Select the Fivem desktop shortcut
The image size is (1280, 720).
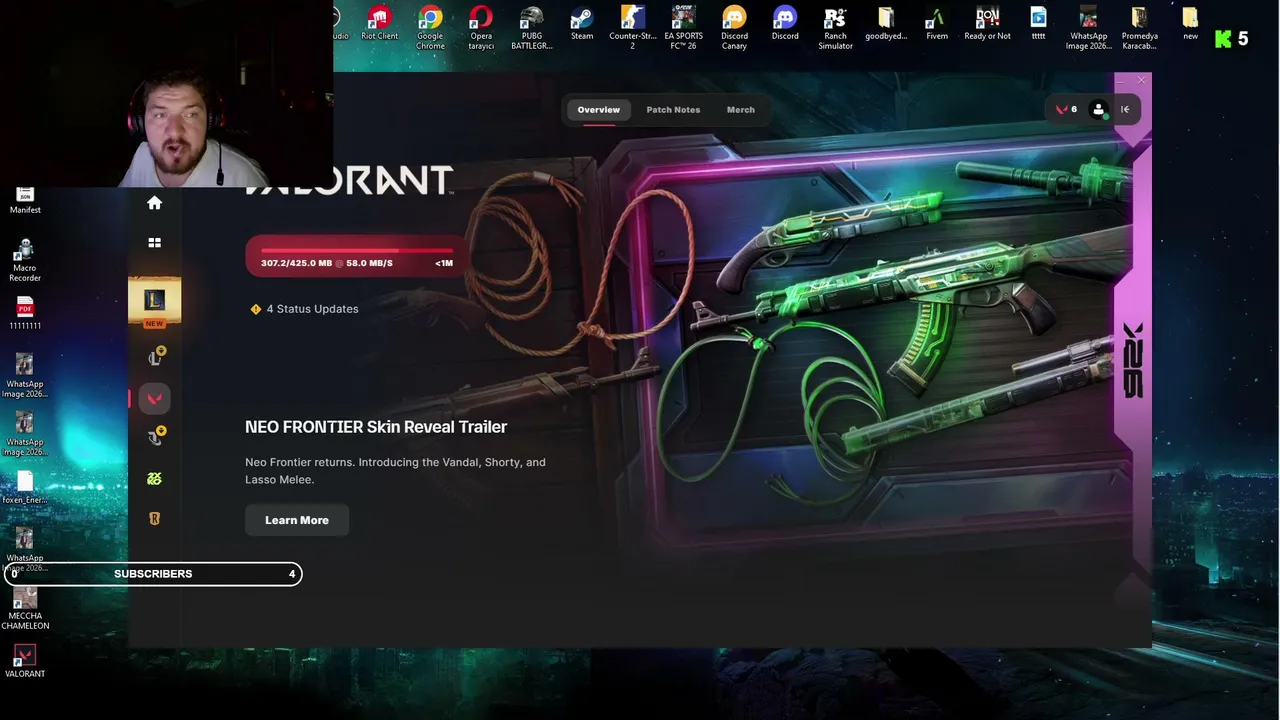coord(937,24)
